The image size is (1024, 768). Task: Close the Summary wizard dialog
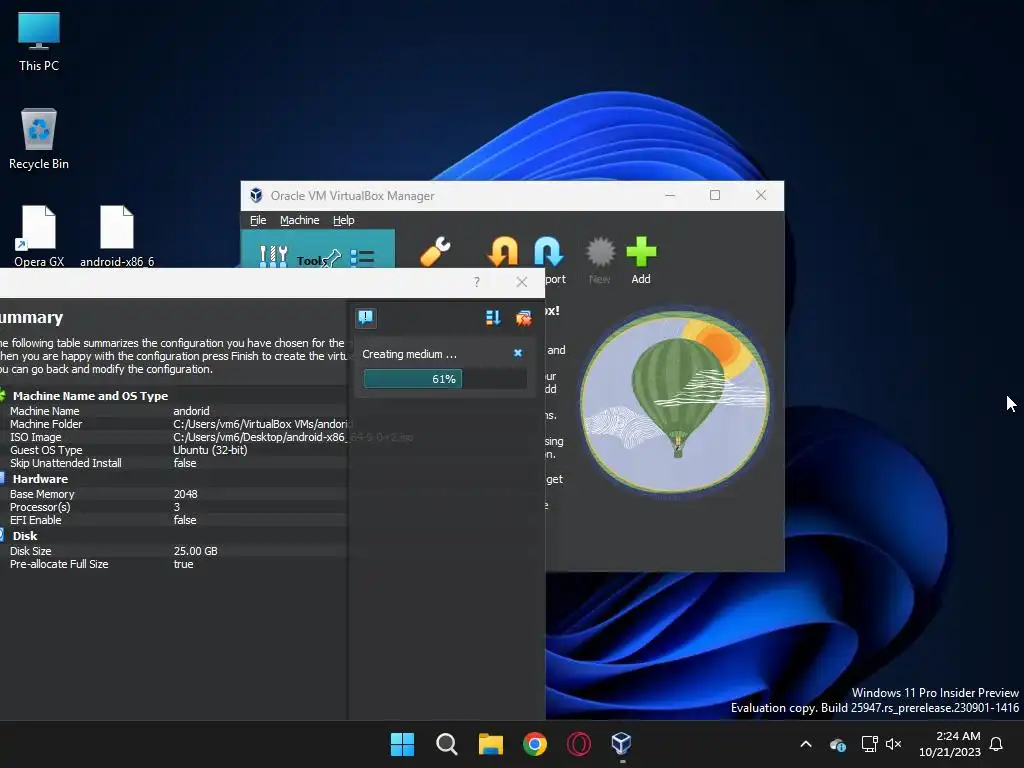(522, 282)
